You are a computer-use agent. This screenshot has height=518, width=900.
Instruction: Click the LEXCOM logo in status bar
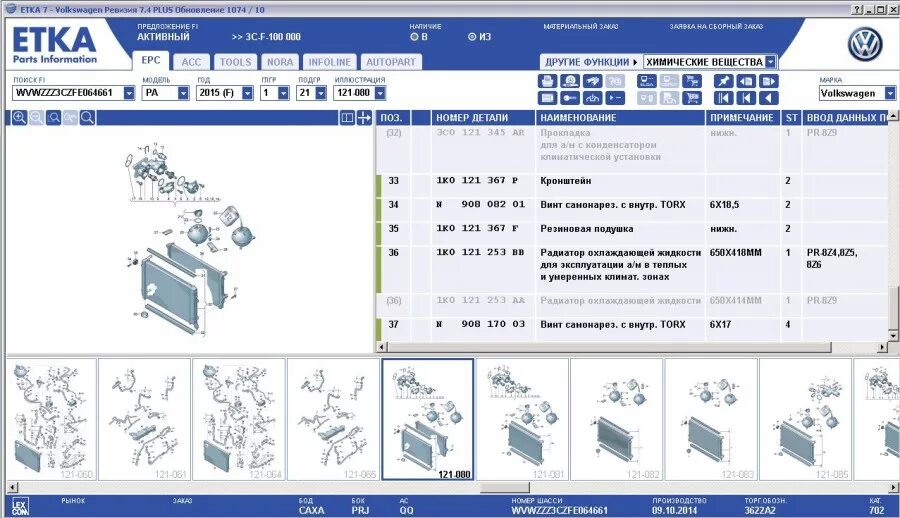[x=20, y=507]
